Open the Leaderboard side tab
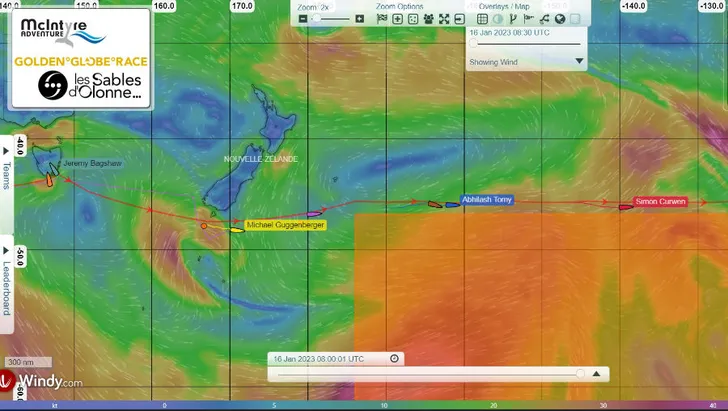Viewport: 728px width, 411px height. pos(6,287)
